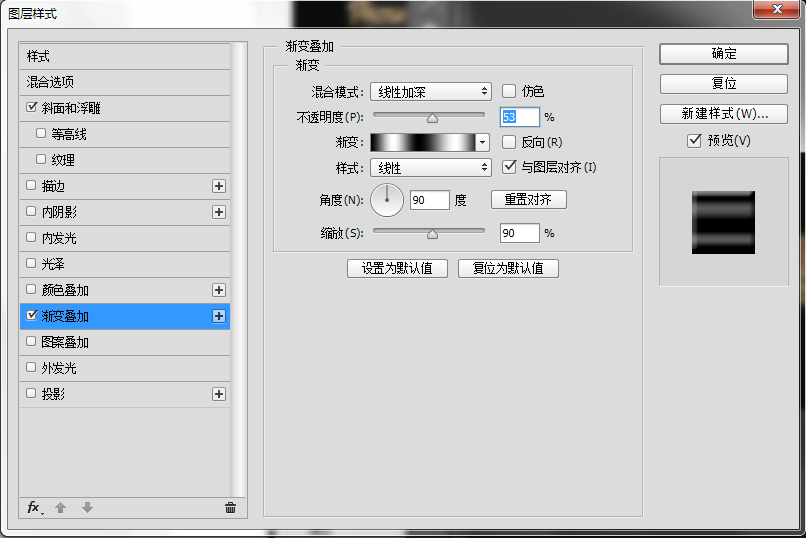Click the style preview thumbnail
The height and width of the screenshot is (538, 806).
point(723,222)
